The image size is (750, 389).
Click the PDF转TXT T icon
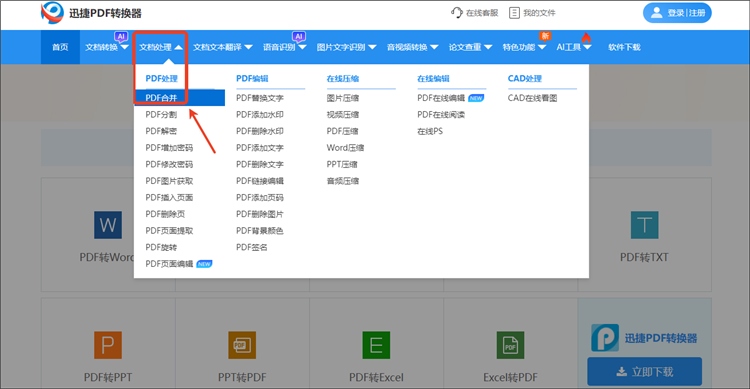tap(644, 225)
